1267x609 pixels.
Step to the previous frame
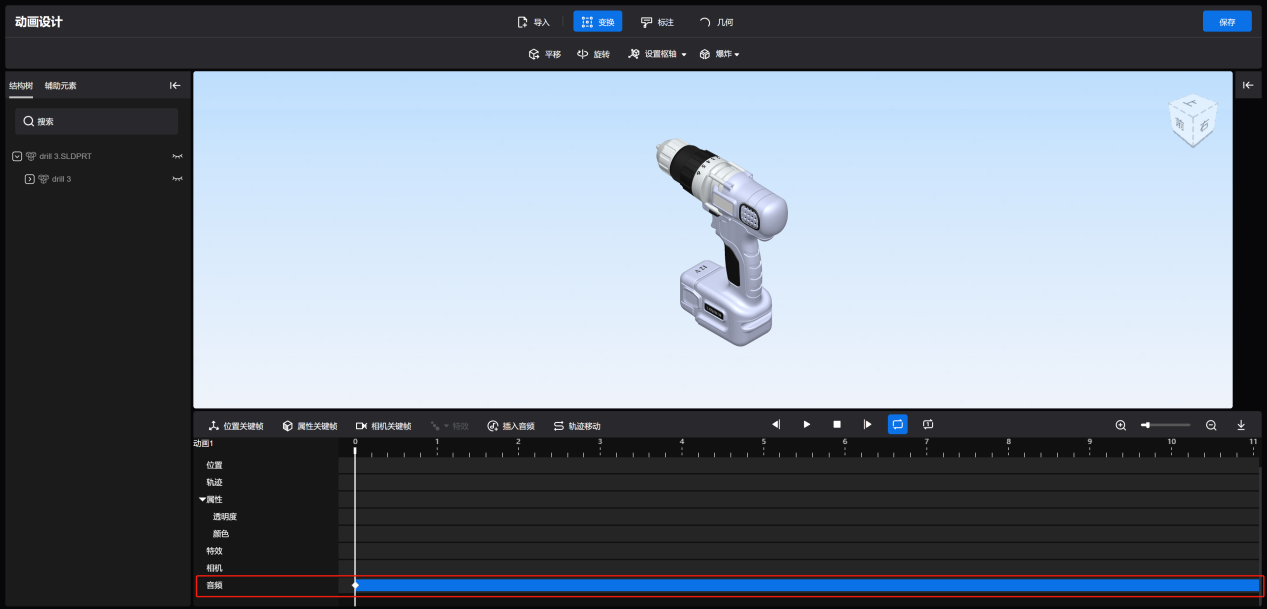coord(776,424)
